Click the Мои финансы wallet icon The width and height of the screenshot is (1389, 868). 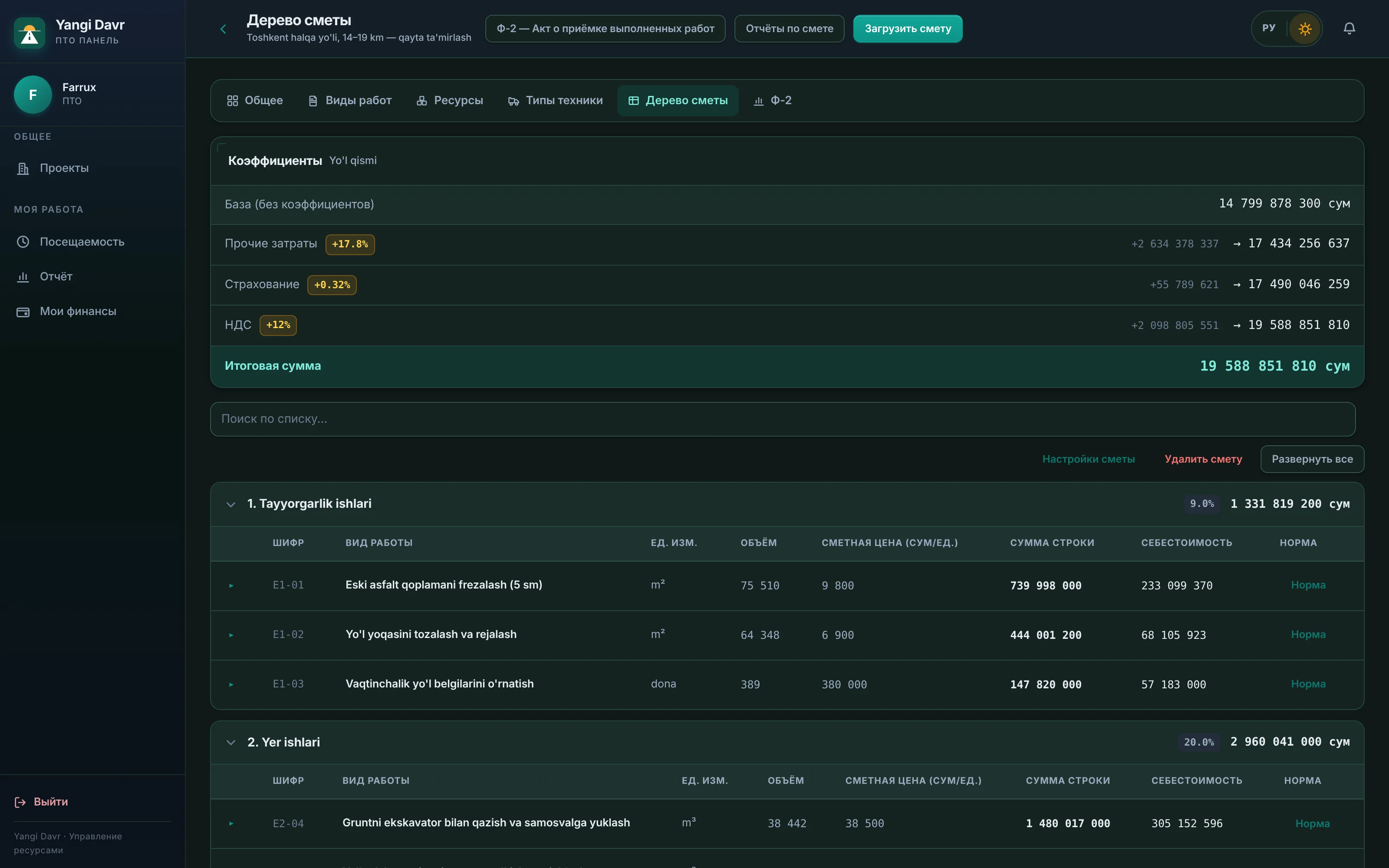click(23, 312)
